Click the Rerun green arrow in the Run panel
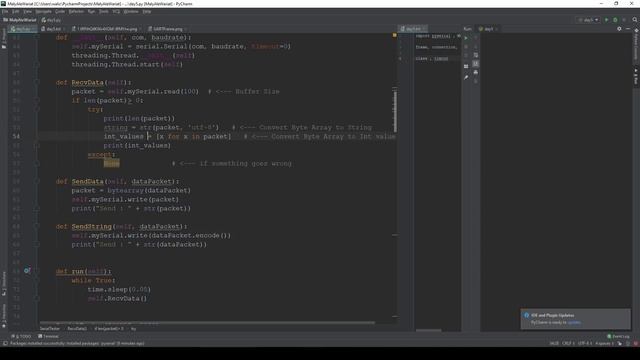 (466, 38)
